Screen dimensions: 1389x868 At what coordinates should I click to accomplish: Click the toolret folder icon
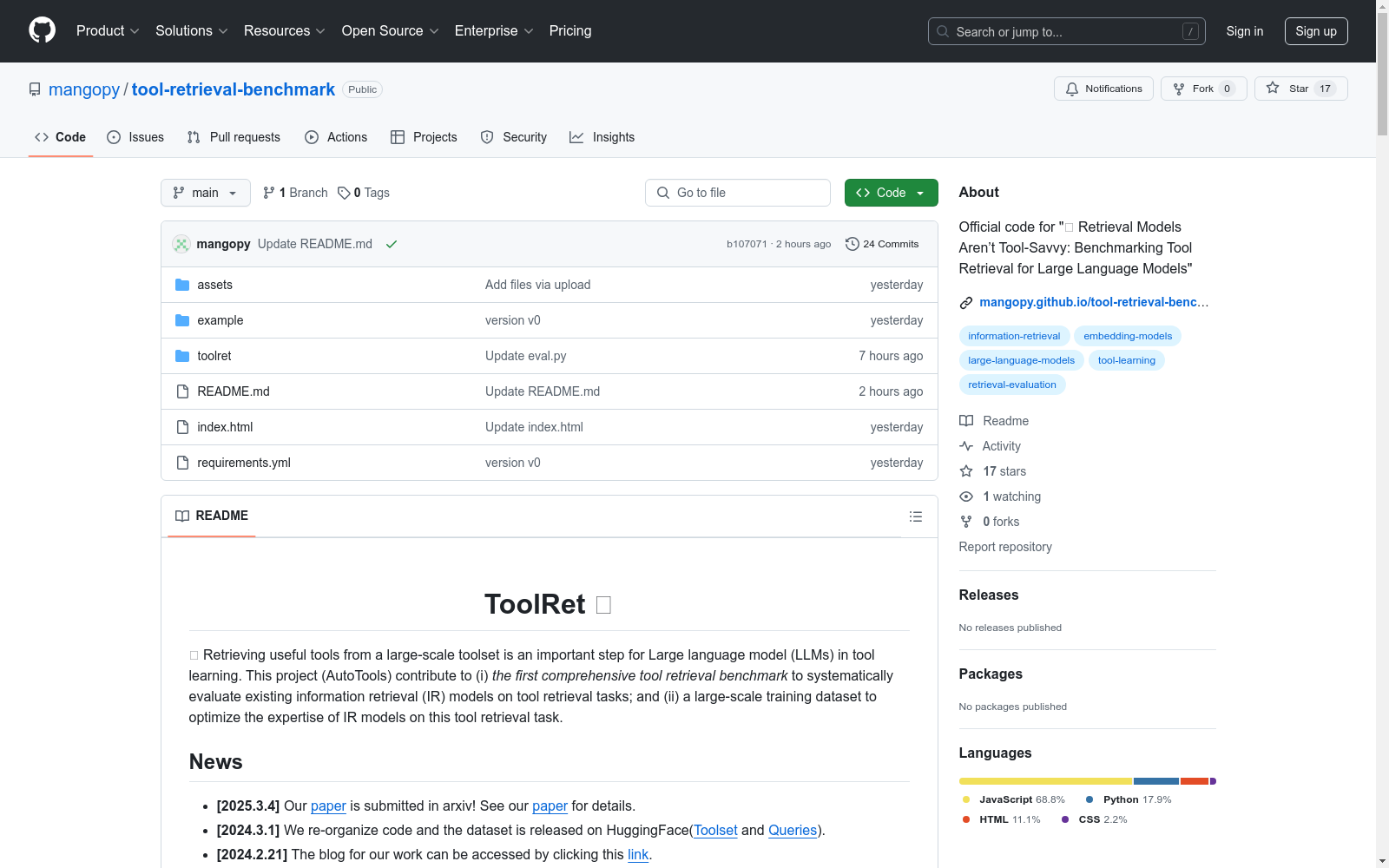point(182,356)
